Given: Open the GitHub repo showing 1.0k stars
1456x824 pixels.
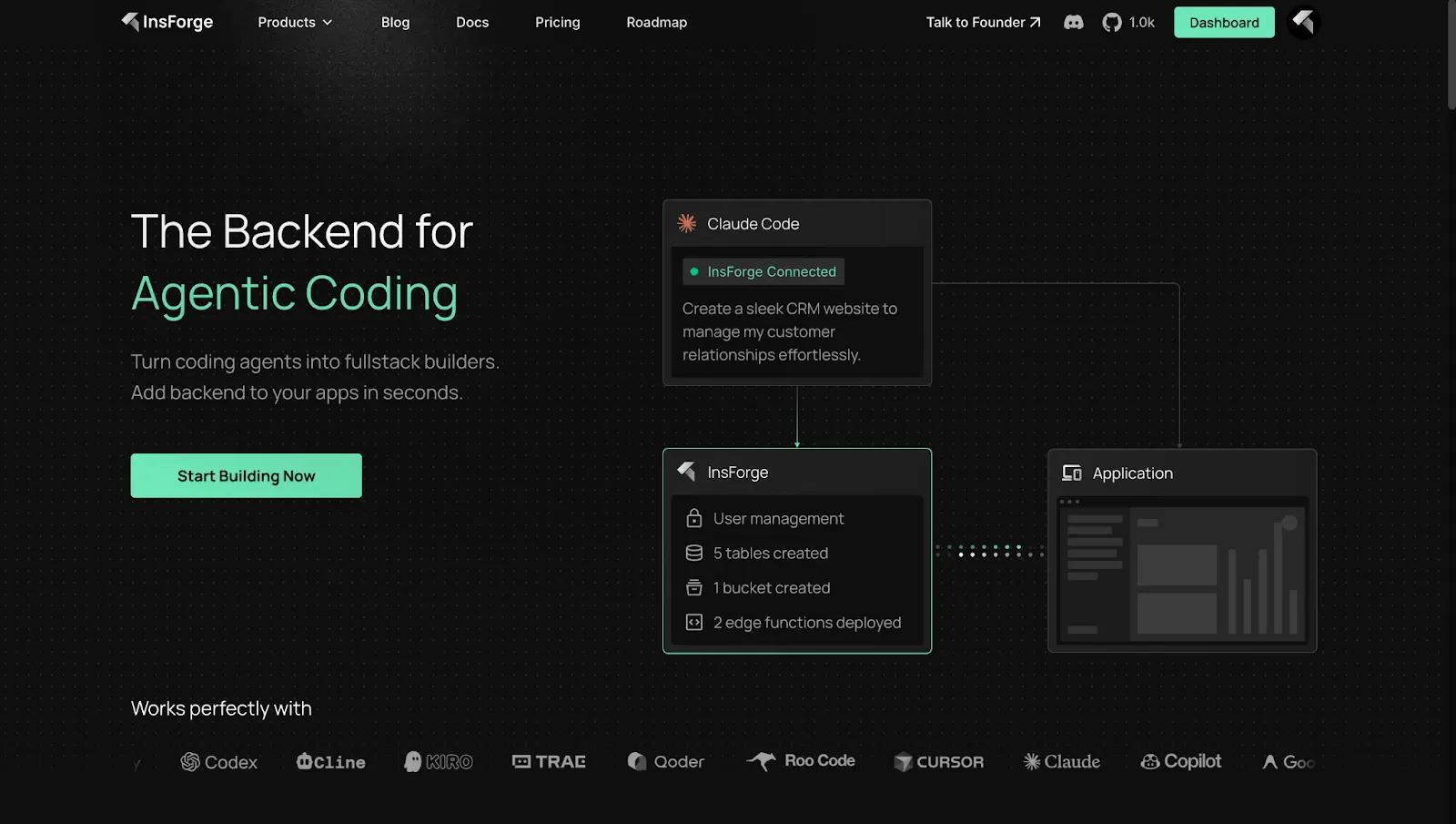Looking at the screenshot, I should click(x=1128, y=22).
